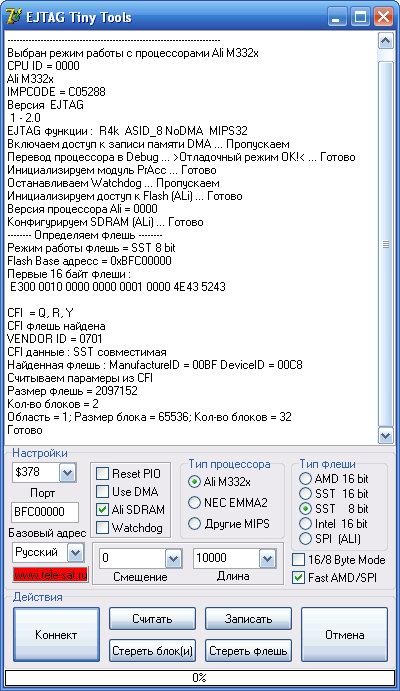
Task: Click the log line 'VENDOR ID = 0701'
Action: 55,339
